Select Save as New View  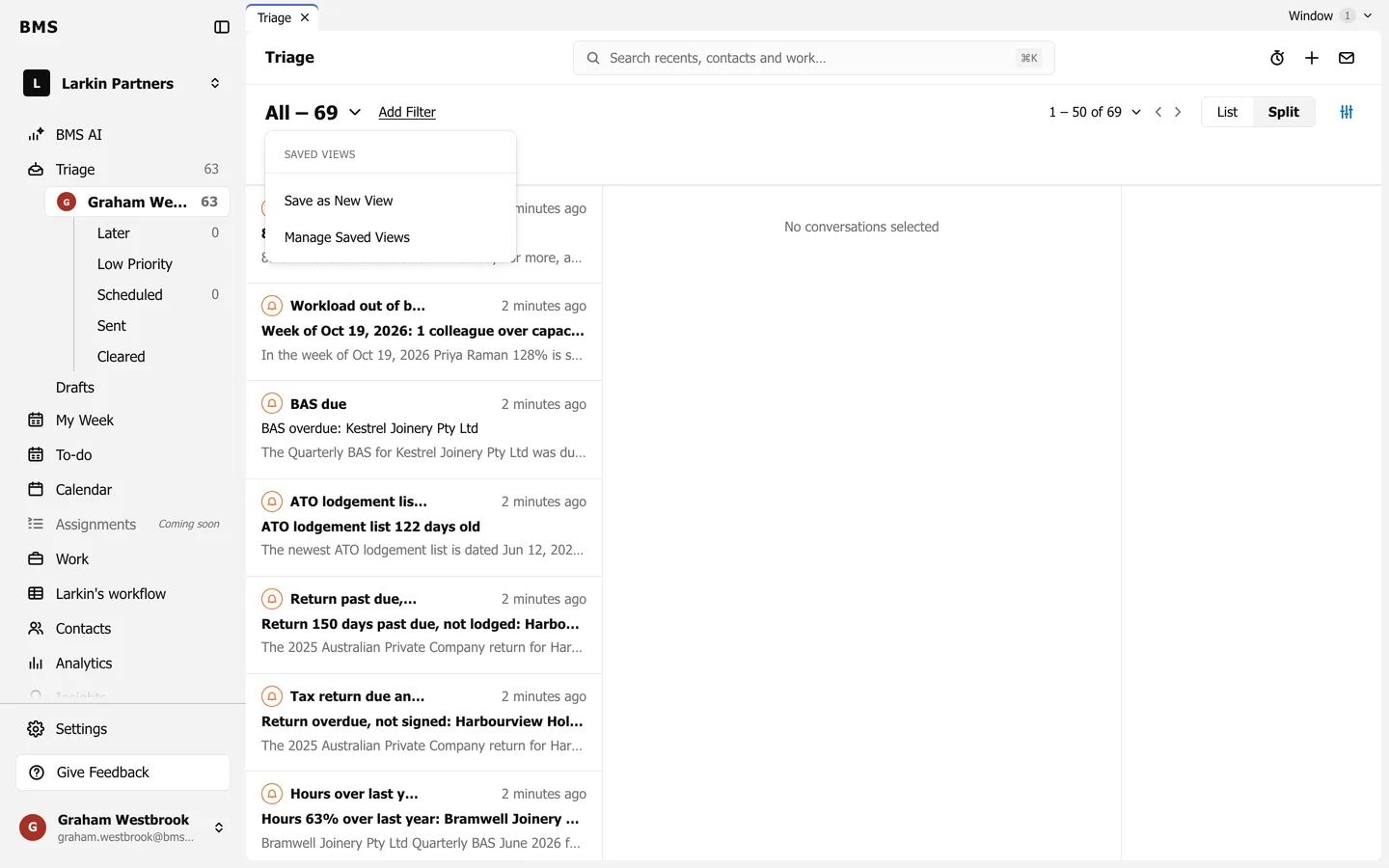click(x=391, y=201)
